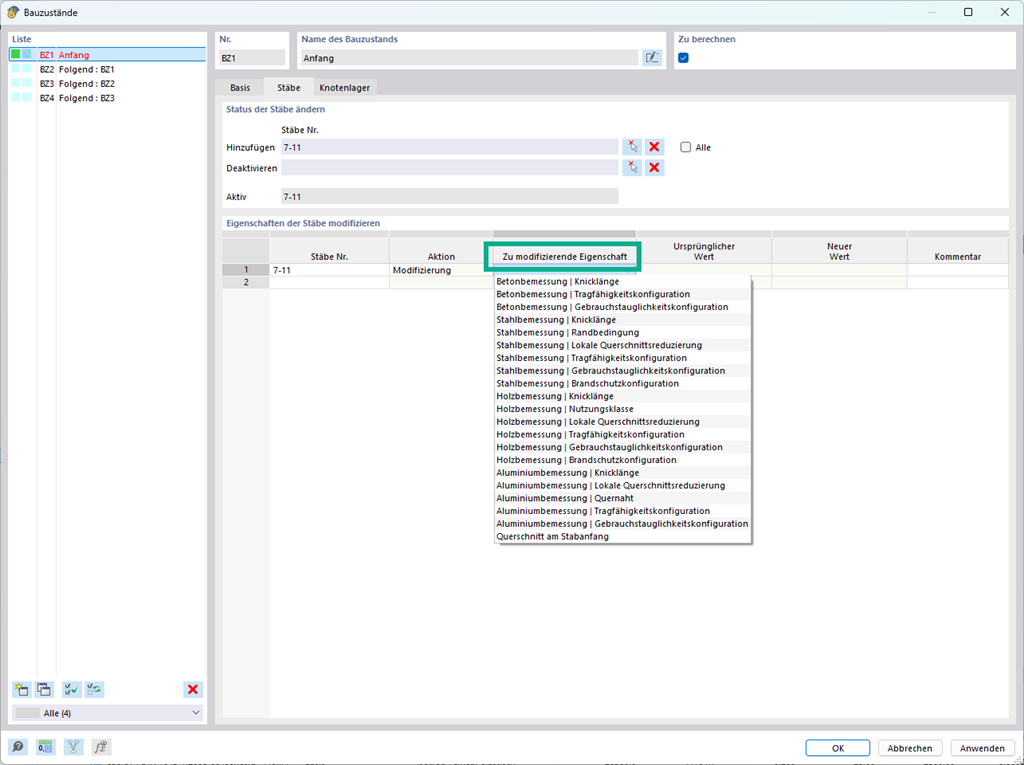The image size is (1024, 765).
Task: Enable the Alle checkbox for members
Action: tap(685, 147)
